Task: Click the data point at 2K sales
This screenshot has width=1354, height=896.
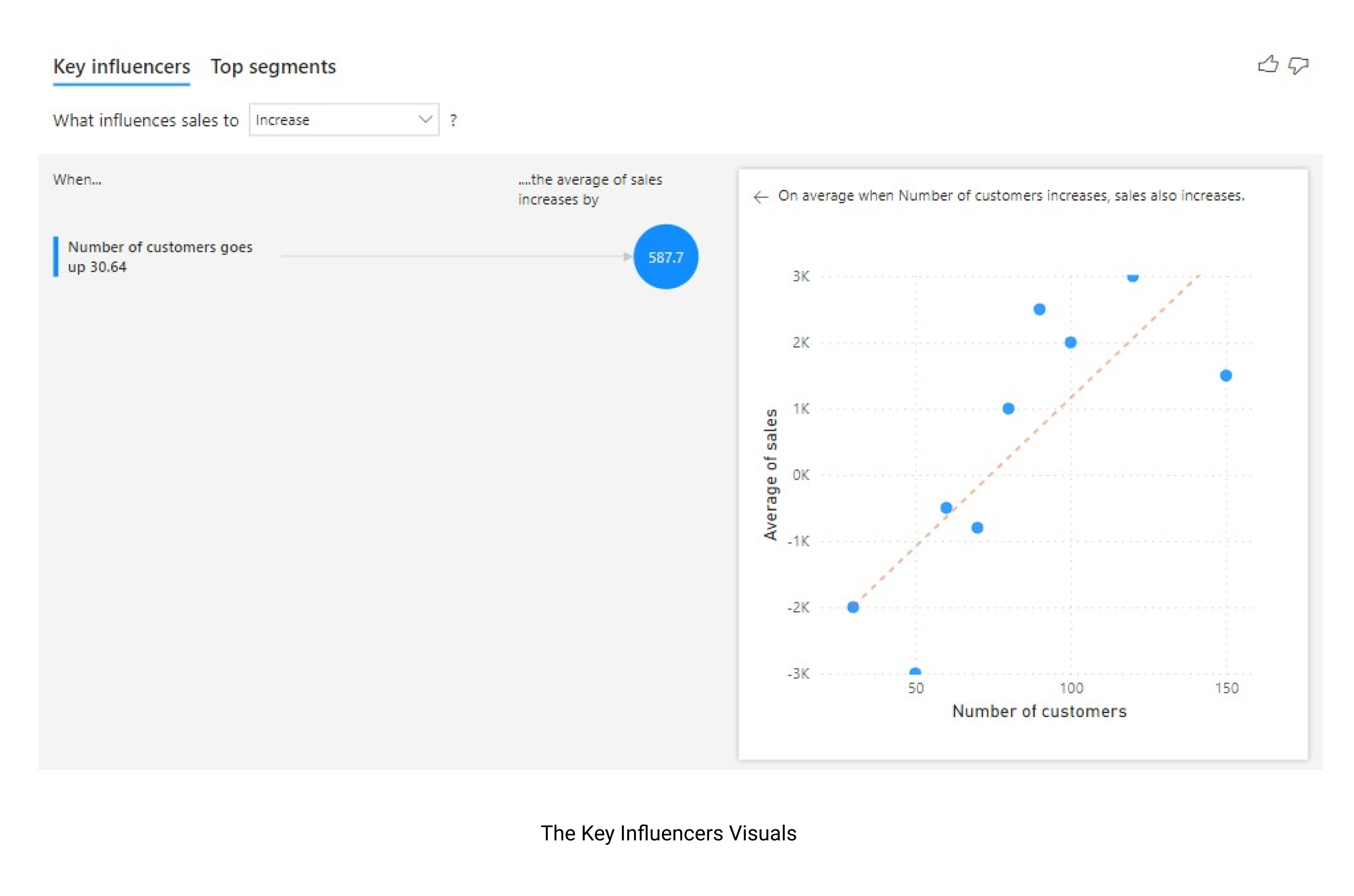Action: pos(1071,343)
